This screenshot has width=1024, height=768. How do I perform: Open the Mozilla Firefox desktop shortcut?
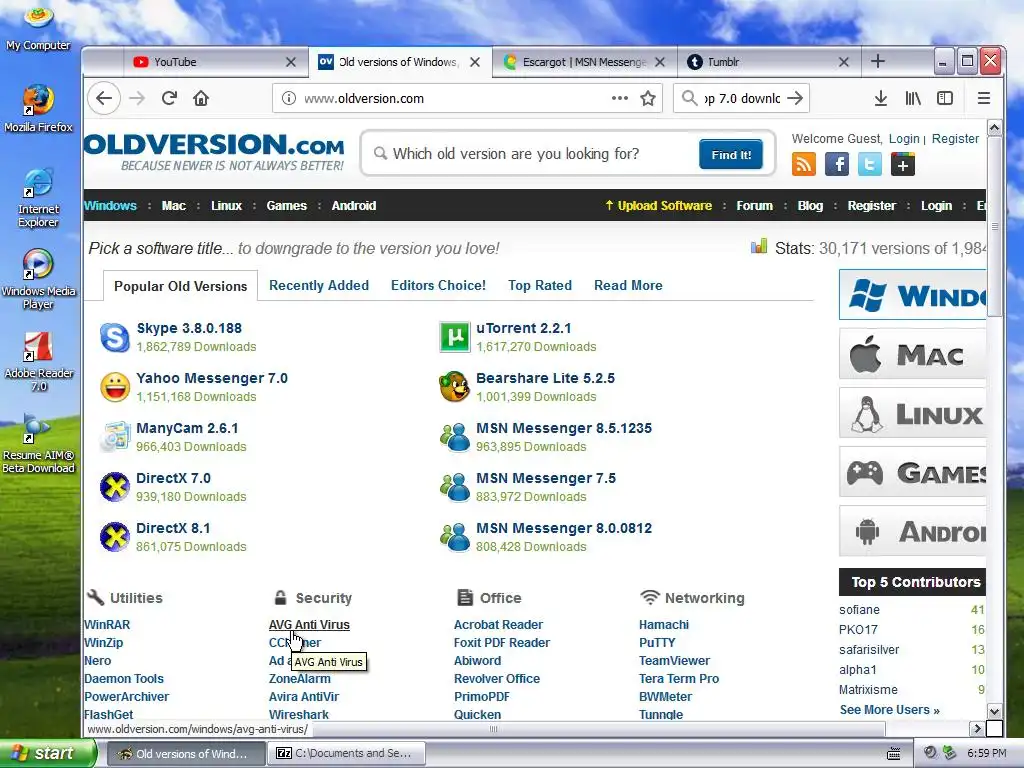[x=39, y=108]
